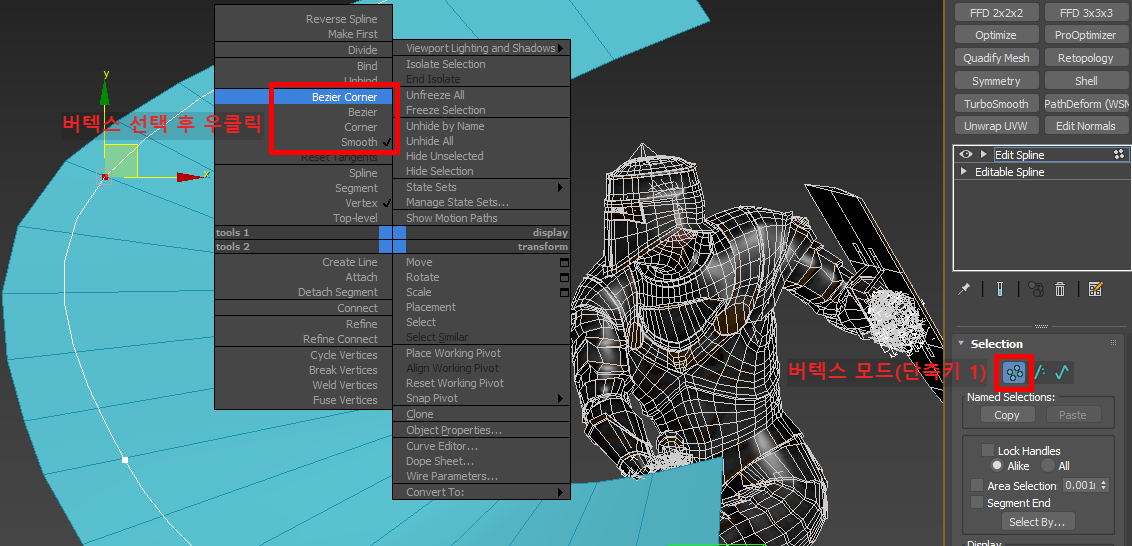Click Make Unique icon in modifier stack
Image resolution: width=1132 pixels, height=546 pixels.
tap(1037, 289)
